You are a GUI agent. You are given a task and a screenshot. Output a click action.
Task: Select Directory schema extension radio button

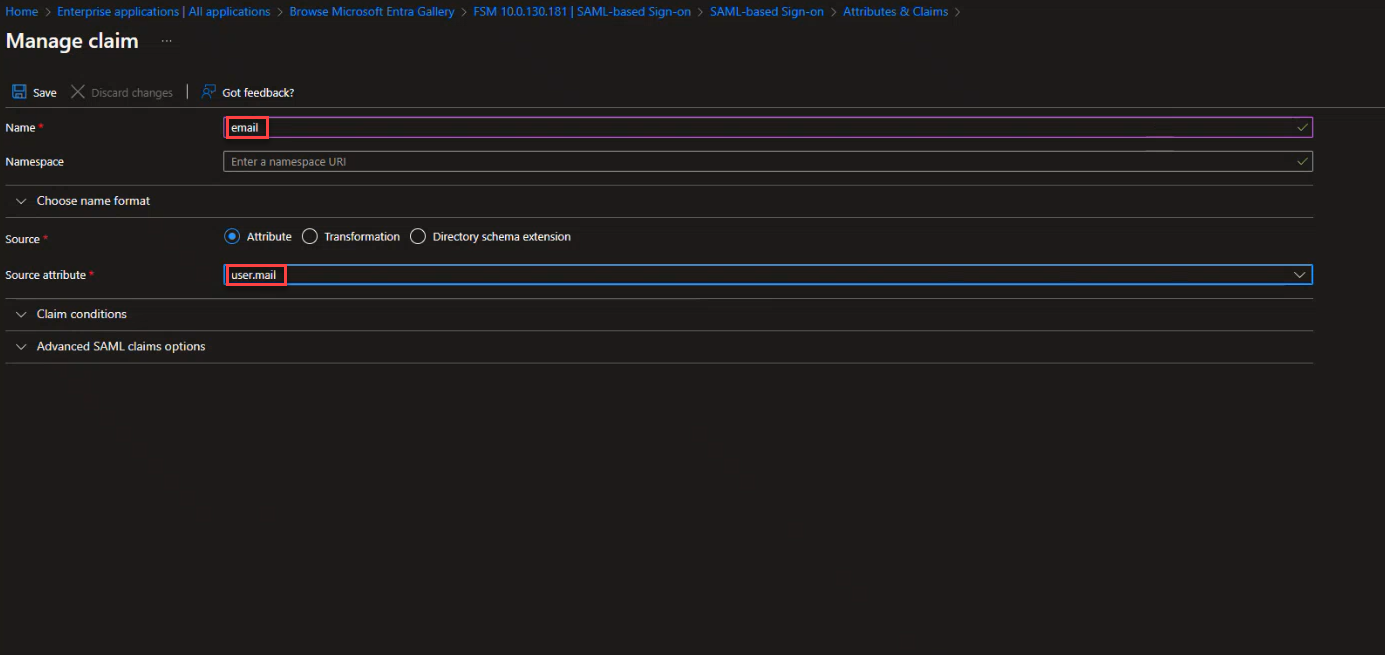tap(418, 237)
